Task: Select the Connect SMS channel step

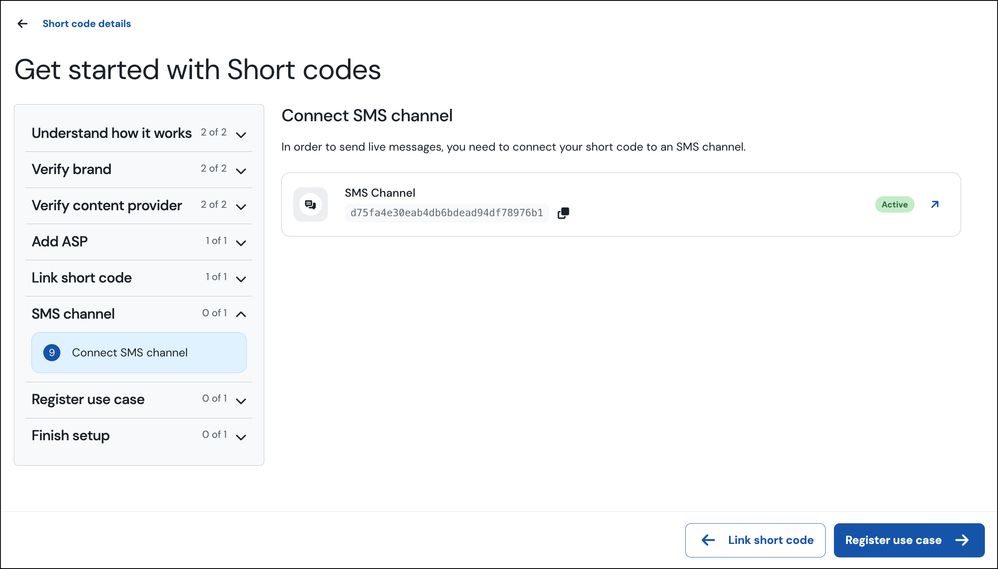Action: [139, 353]
